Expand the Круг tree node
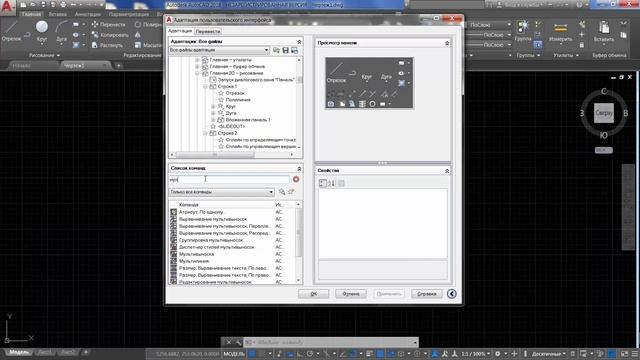Image resolution: width=640 pixels, height=360 pixels. 213,107
